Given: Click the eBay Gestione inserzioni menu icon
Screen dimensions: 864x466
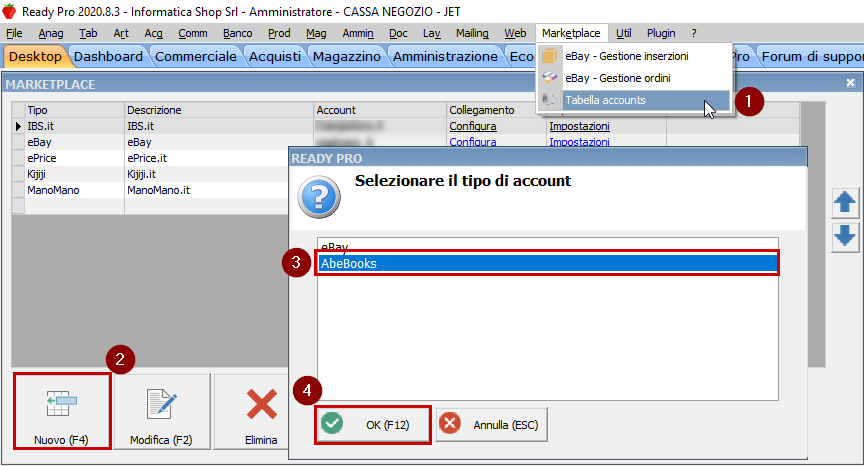Looking at the screenshot, I should pos(549,56).
